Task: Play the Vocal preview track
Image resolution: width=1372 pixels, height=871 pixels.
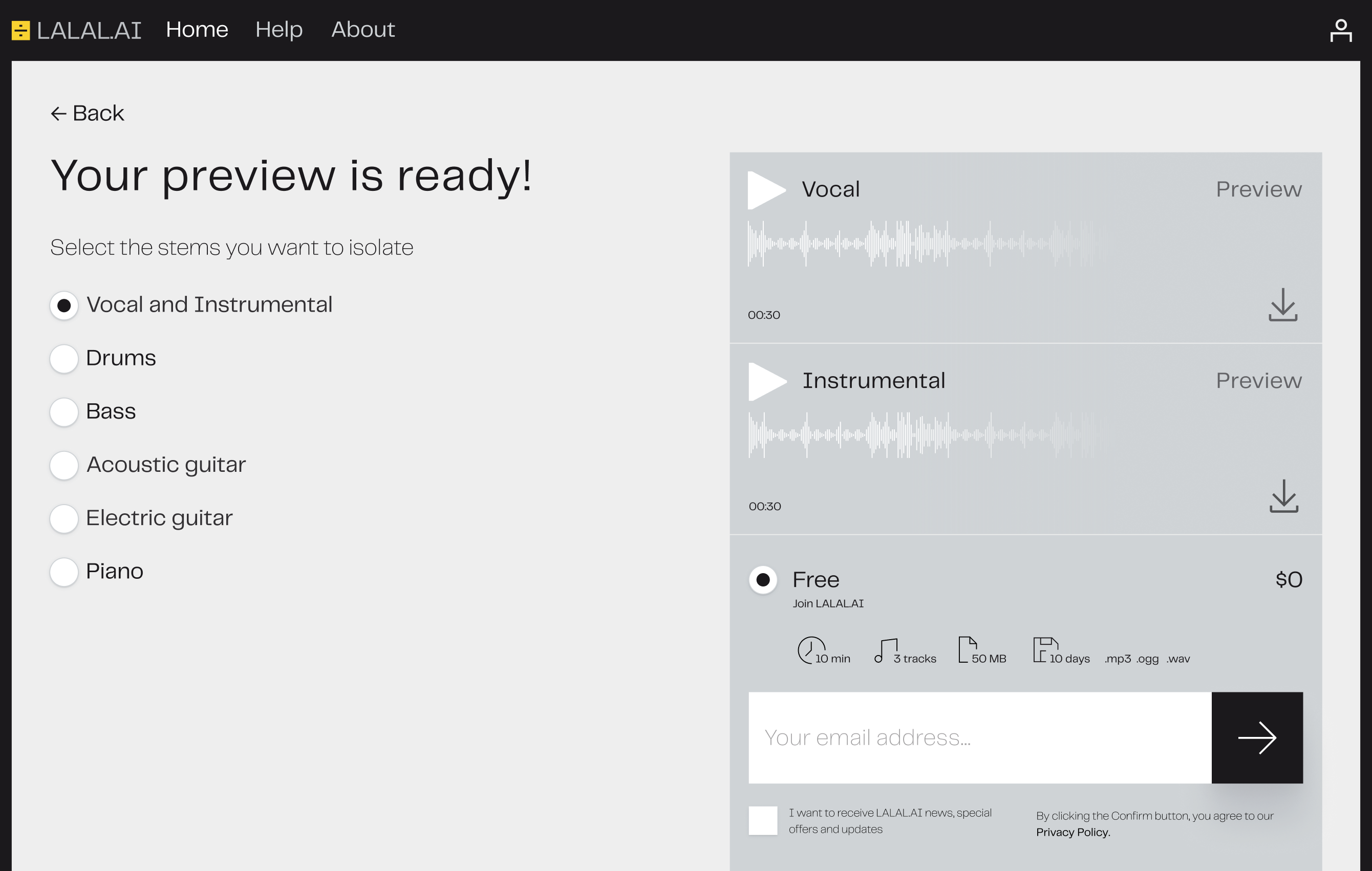Action: click(766, 190)
